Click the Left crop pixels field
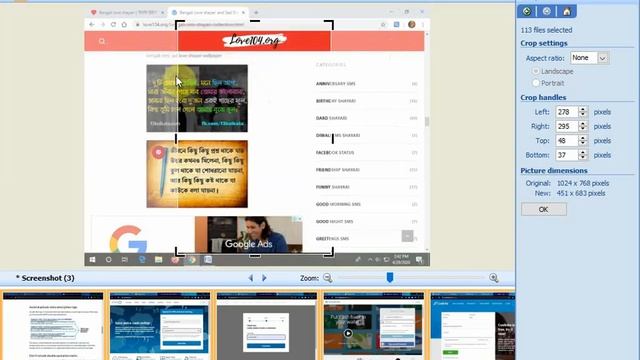 567,112
